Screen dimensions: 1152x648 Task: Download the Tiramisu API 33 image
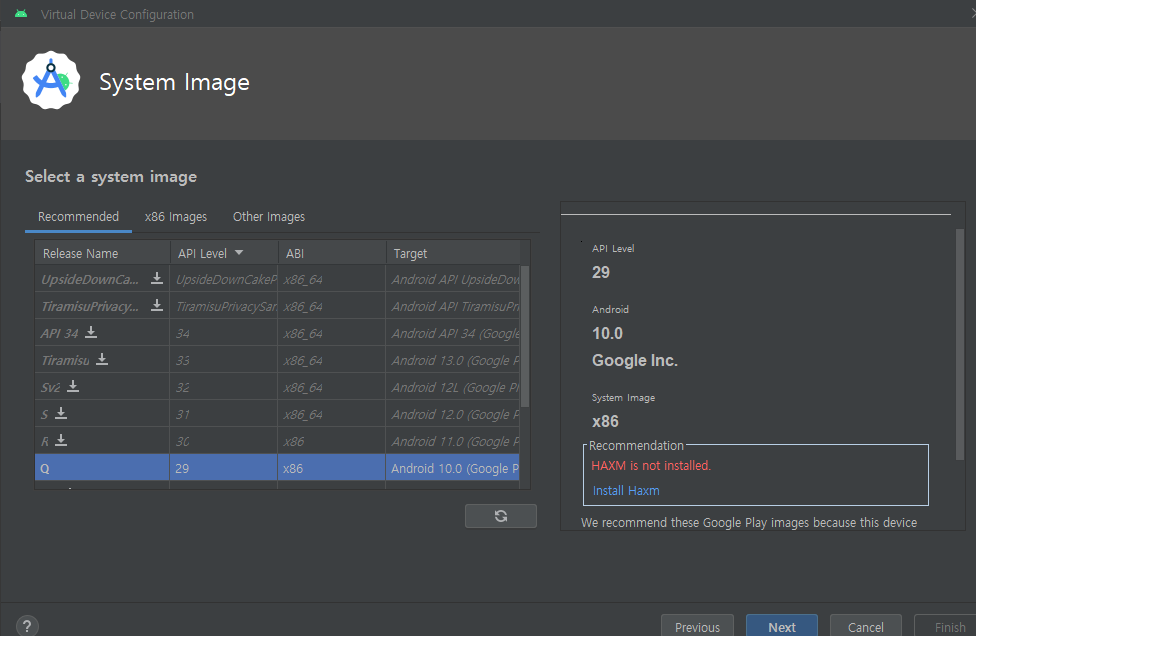(102, 359)
